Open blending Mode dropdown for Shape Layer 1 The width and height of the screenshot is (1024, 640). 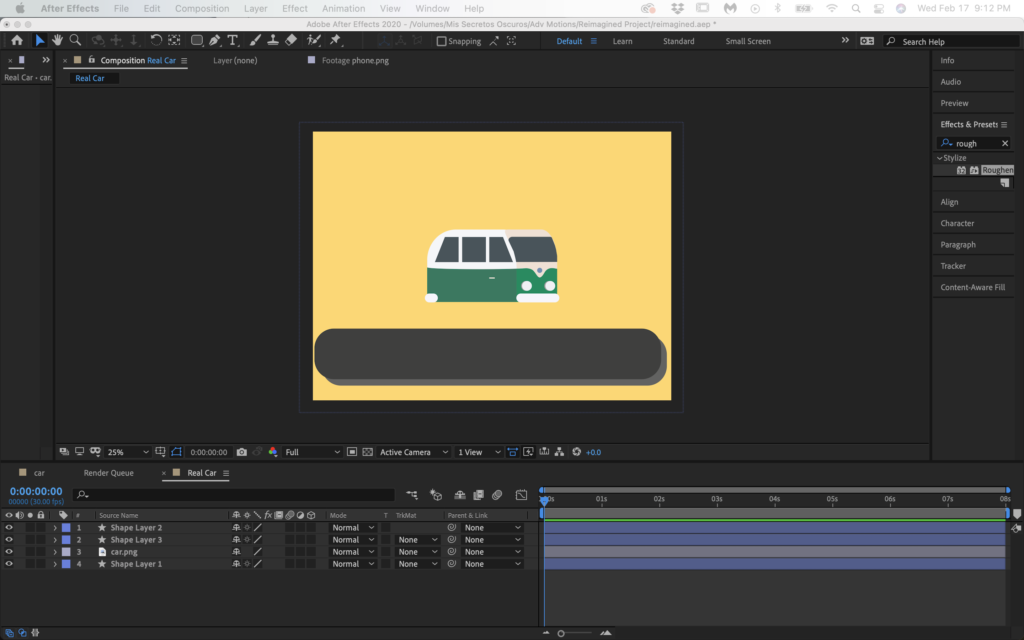click(x=353, y=564)
